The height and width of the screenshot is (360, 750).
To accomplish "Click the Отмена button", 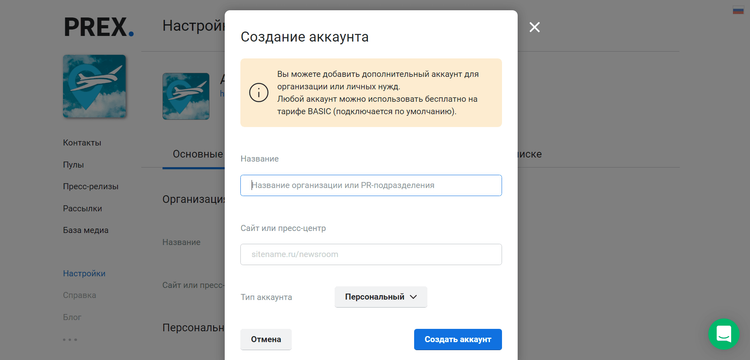I will [266, 339].
